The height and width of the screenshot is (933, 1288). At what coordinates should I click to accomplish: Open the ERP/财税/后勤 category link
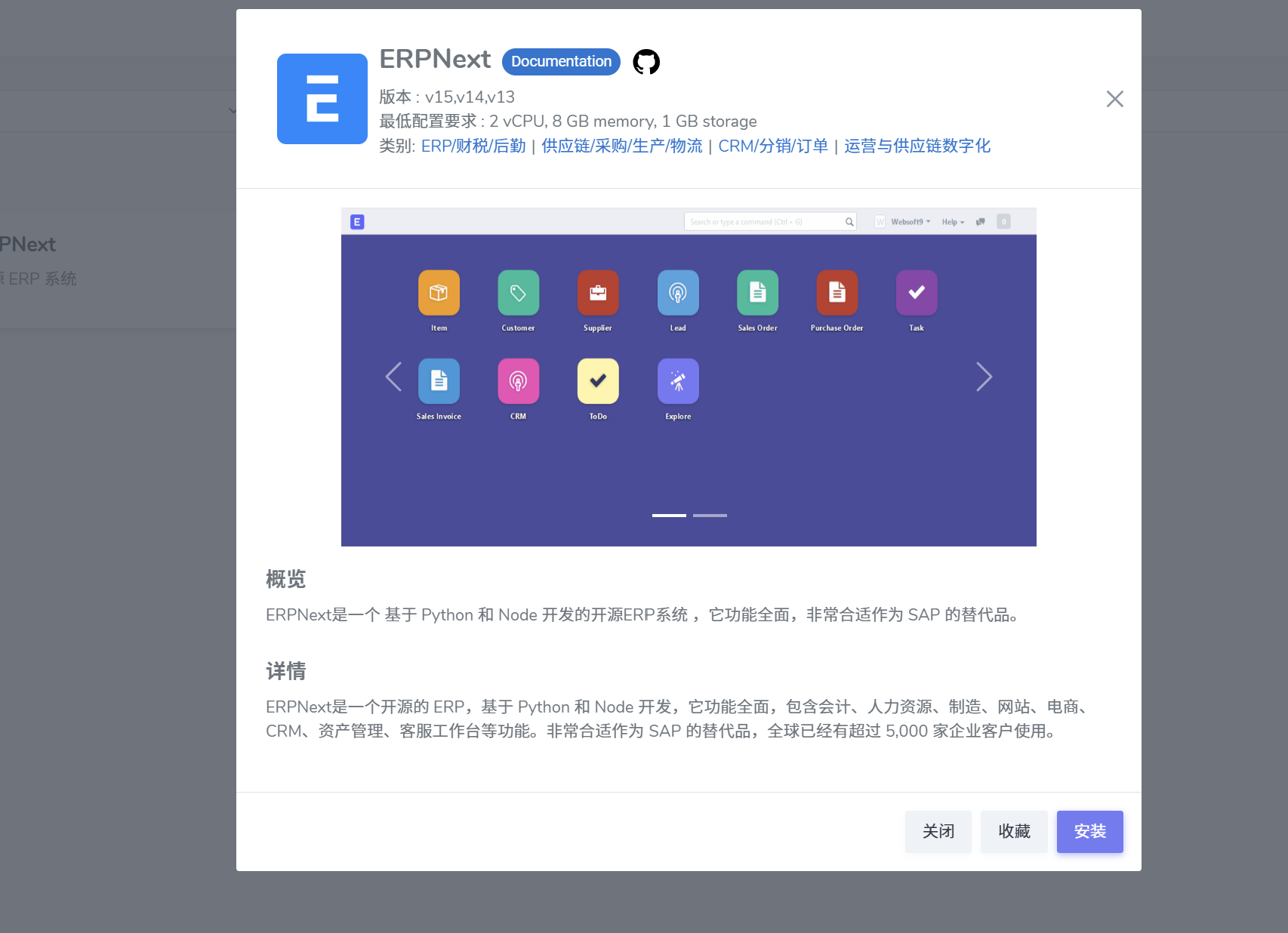click(x=473, y=146)
